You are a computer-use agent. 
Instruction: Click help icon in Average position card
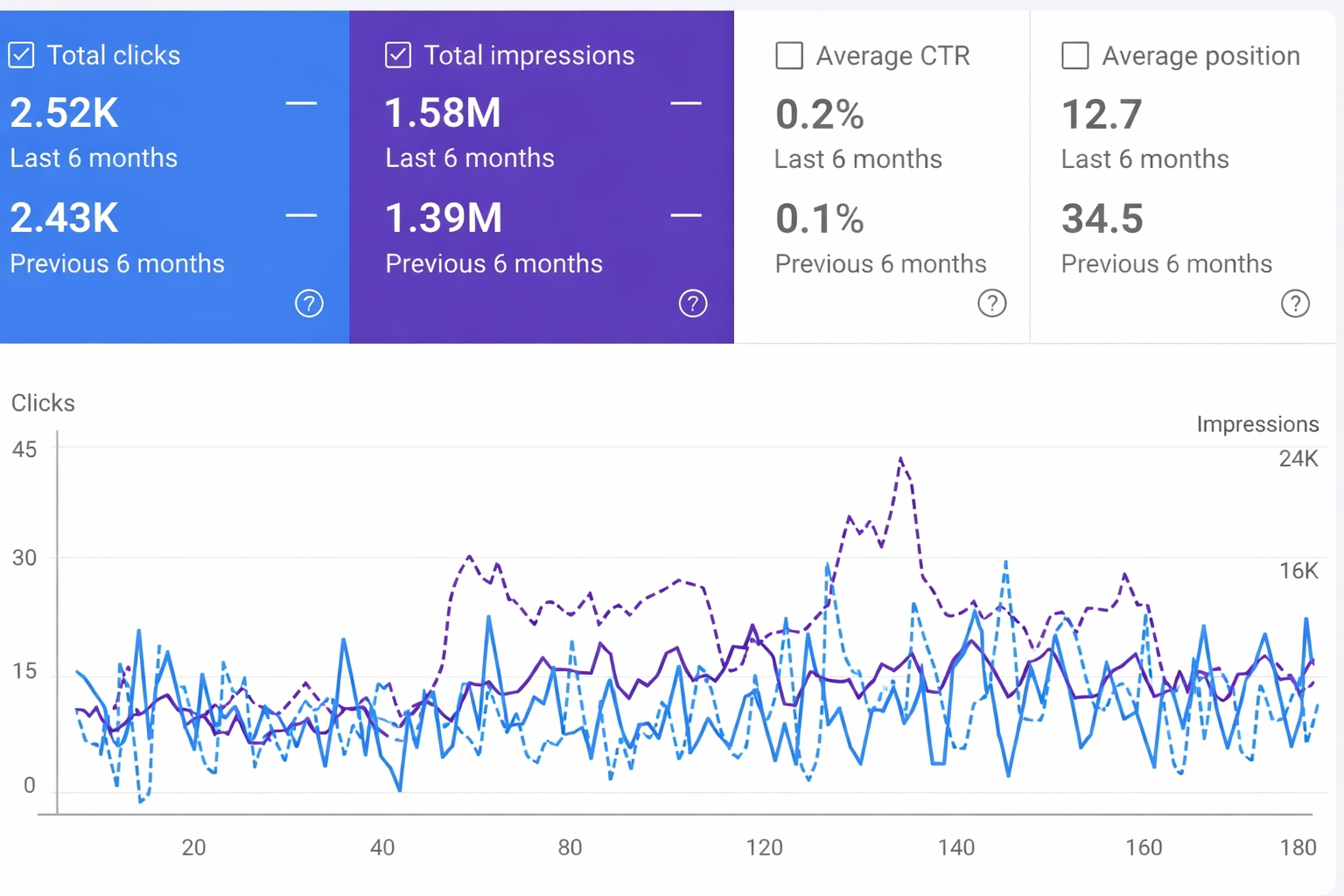click(1295, 304)
